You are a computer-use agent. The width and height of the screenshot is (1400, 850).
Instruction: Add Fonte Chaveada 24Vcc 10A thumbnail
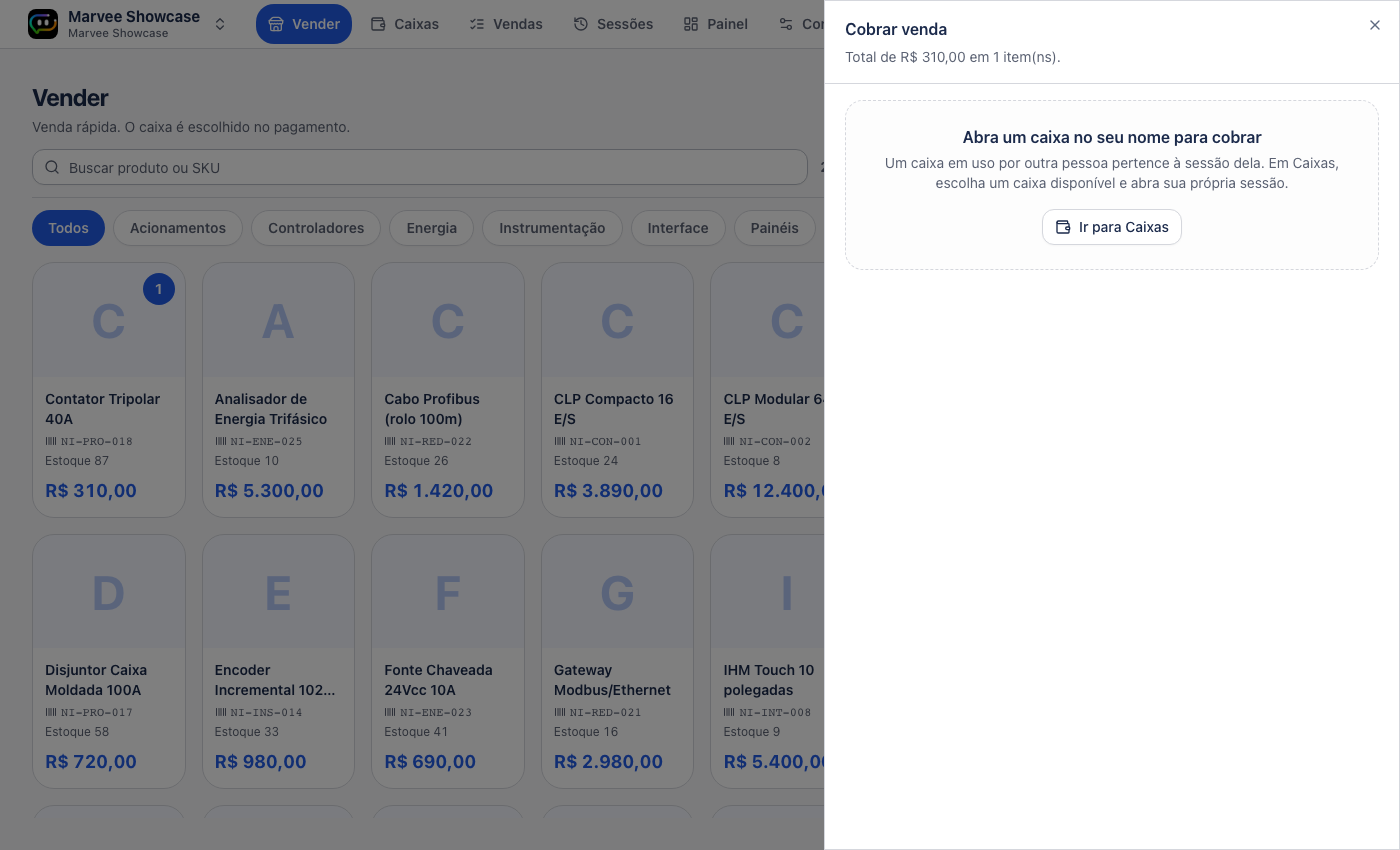[448, 592]
